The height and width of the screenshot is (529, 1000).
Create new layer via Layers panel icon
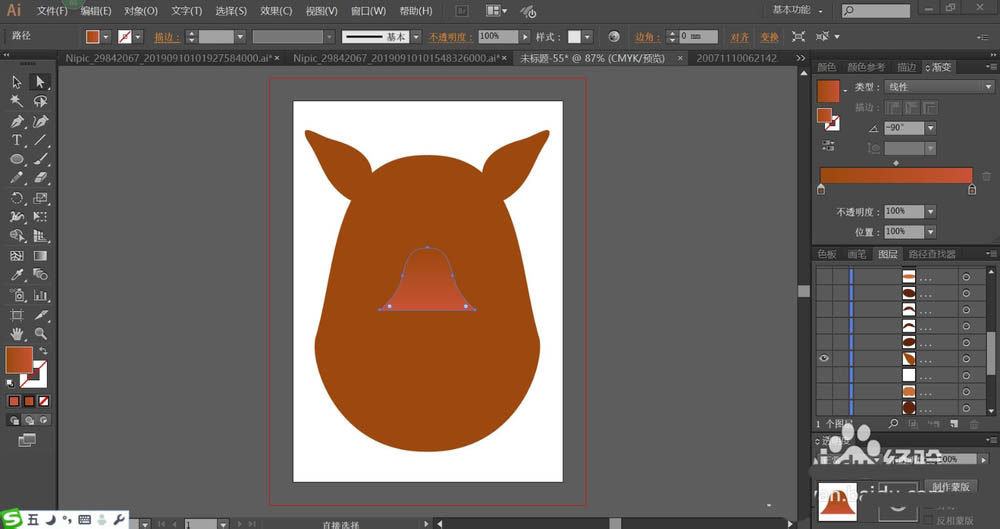point(954,424)
